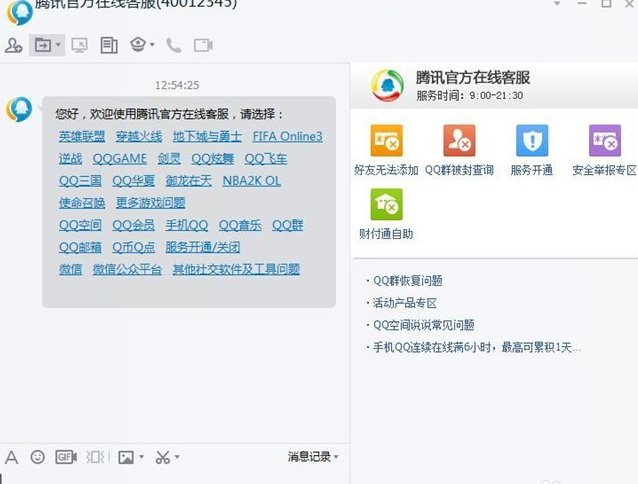Select the QQ群 link

pyautogui.click(x=288, y=225)
